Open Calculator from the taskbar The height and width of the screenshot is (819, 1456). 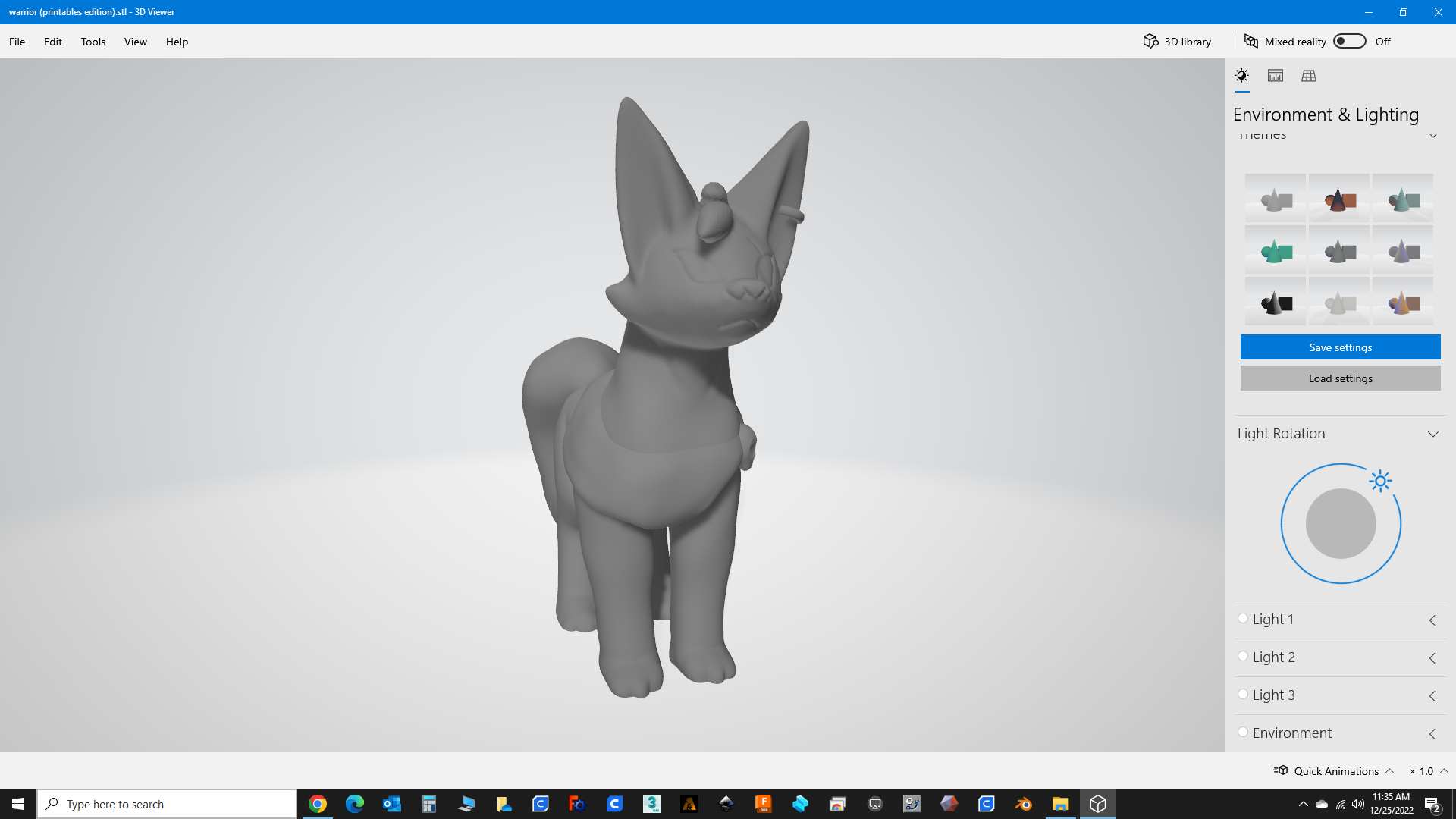(429, 804)
